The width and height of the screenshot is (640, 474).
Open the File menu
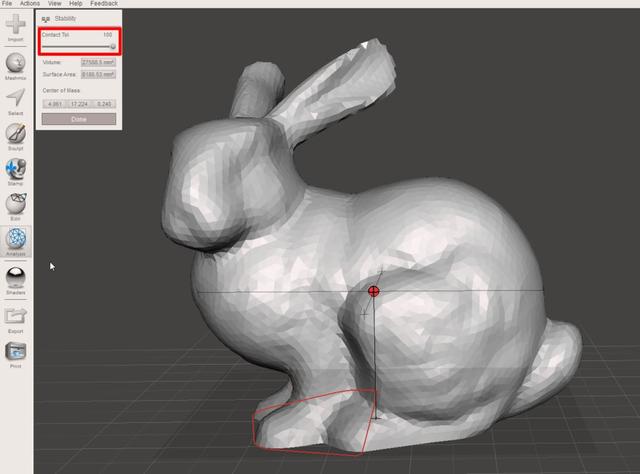pyautogui.click(x=8, y=4)
